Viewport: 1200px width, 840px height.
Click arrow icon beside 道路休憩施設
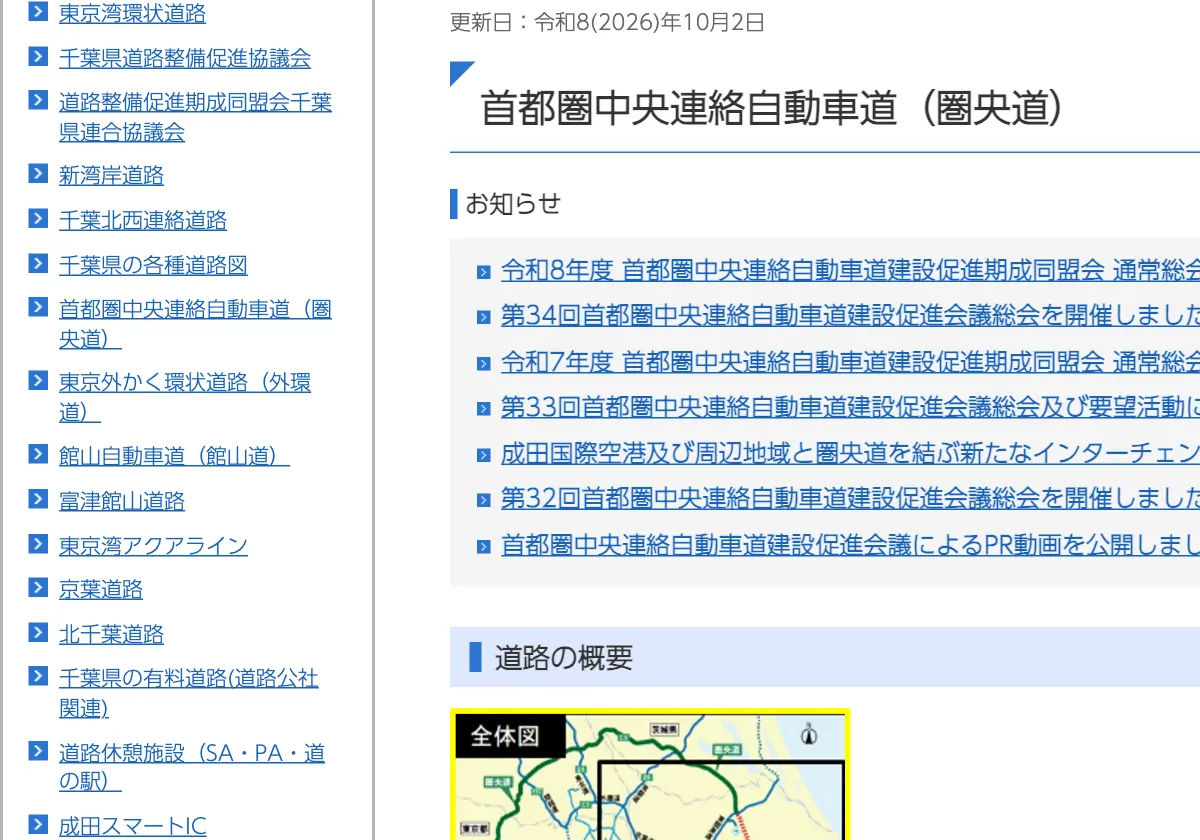[38, 750]
